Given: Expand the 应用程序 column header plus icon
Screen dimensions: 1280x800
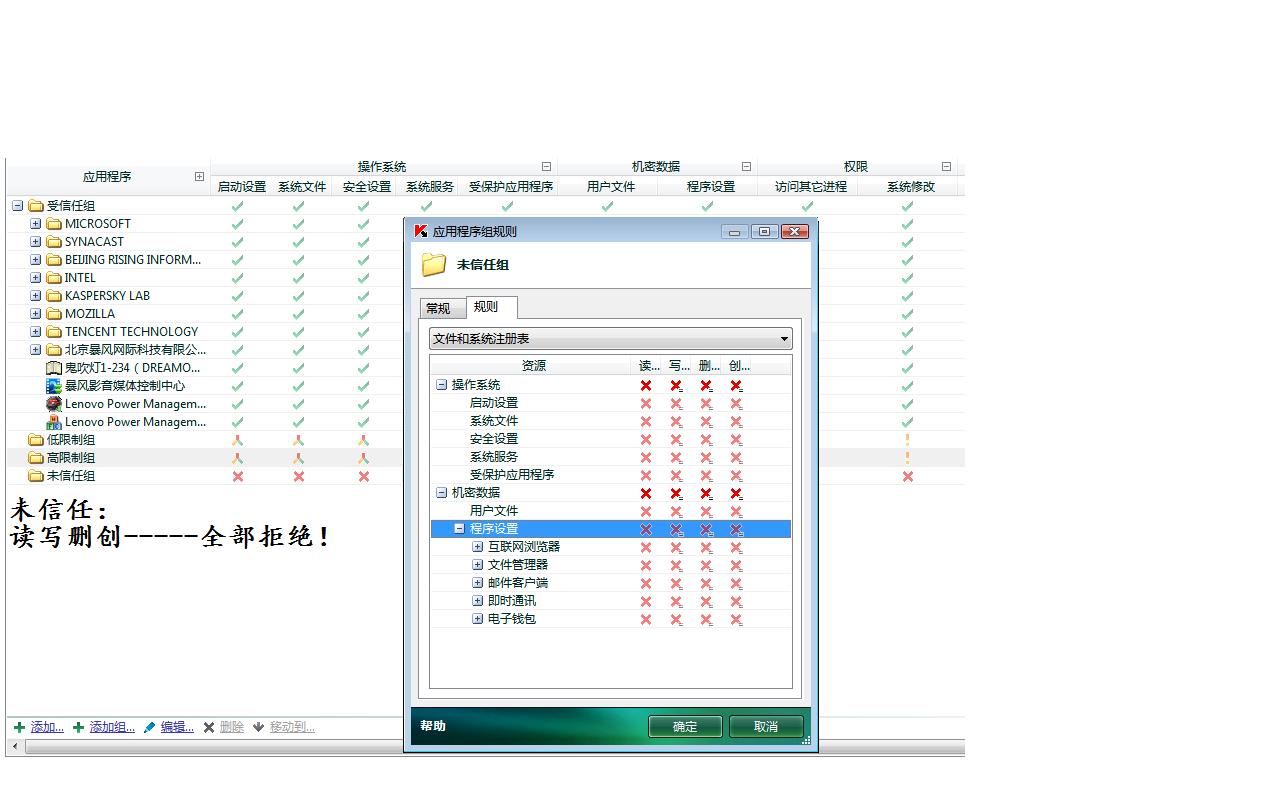Looking at the screenshot, I should (199, 177).
